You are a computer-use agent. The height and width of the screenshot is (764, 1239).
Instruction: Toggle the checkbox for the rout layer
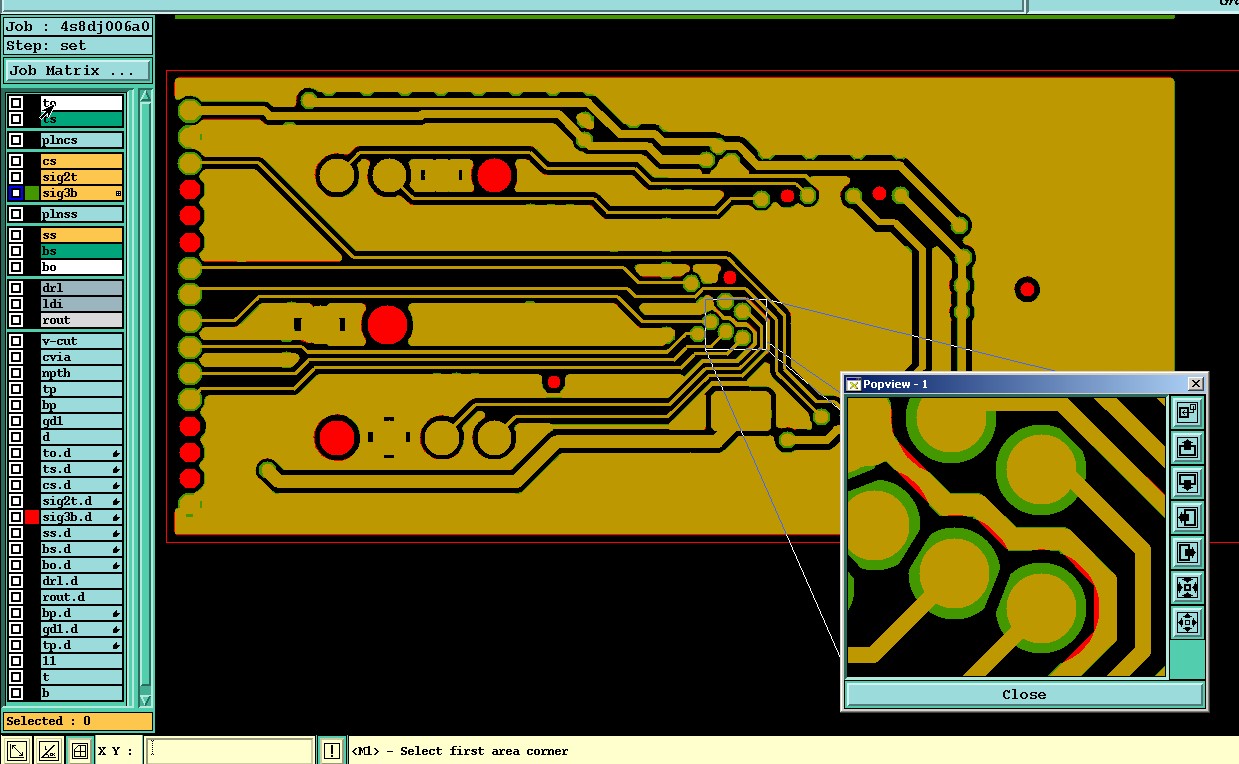[x=16, y=320]
